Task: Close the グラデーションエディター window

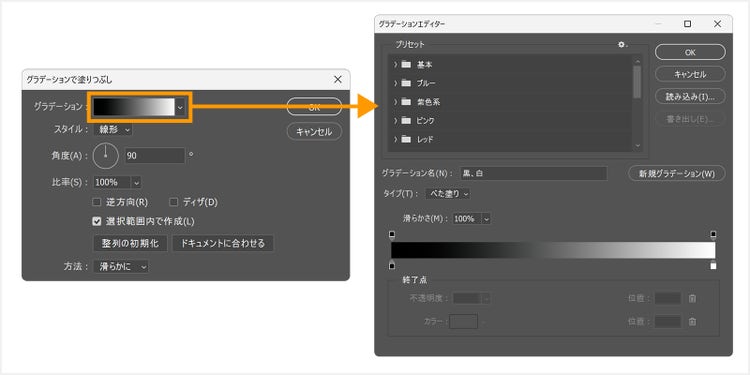Action: click(x=717, y=24)
